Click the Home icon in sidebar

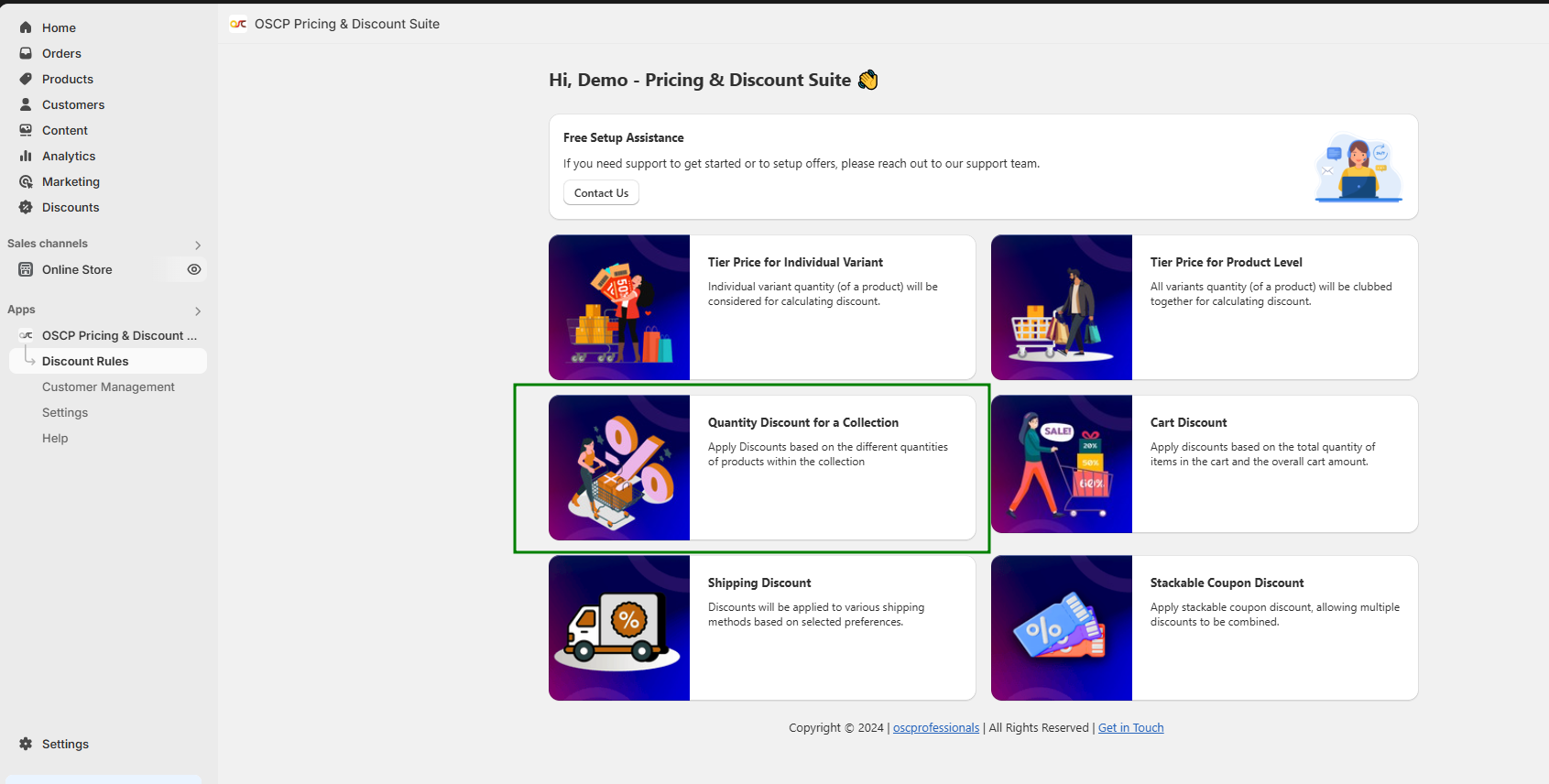point(26,27)
